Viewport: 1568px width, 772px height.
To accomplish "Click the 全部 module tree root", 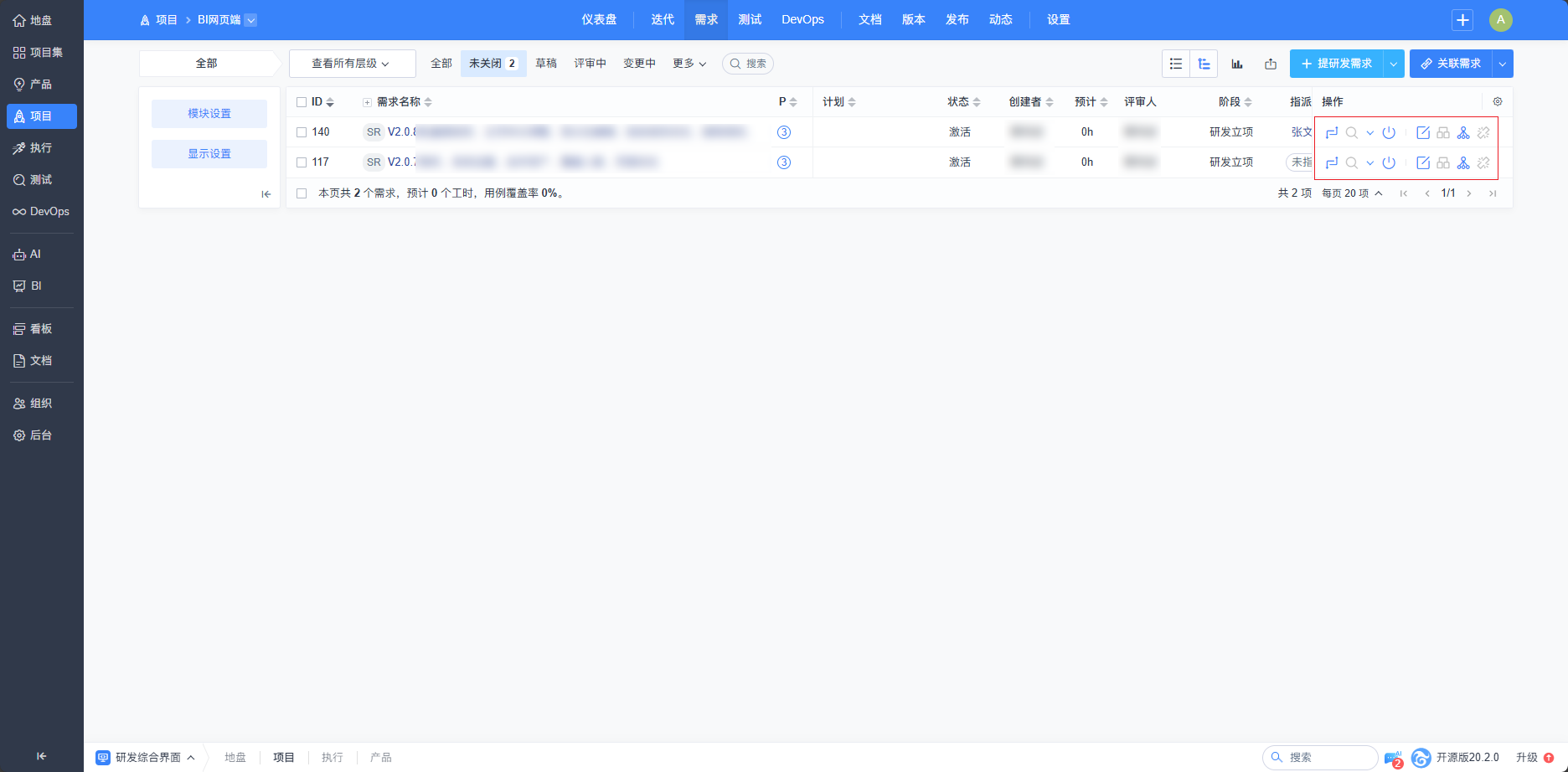I will point(207,64).
